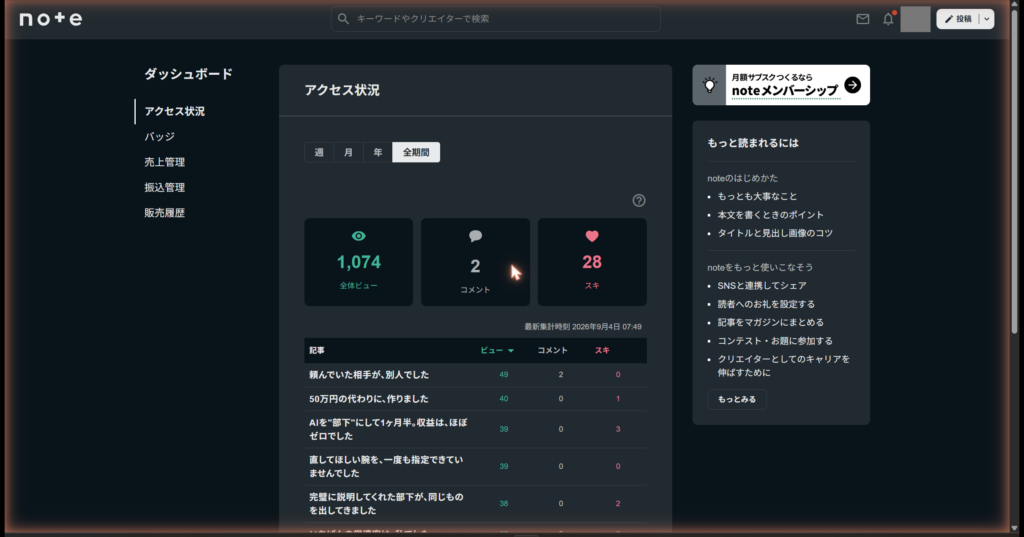
Task: Click the comment bubble icon
Action: (475, 236)
